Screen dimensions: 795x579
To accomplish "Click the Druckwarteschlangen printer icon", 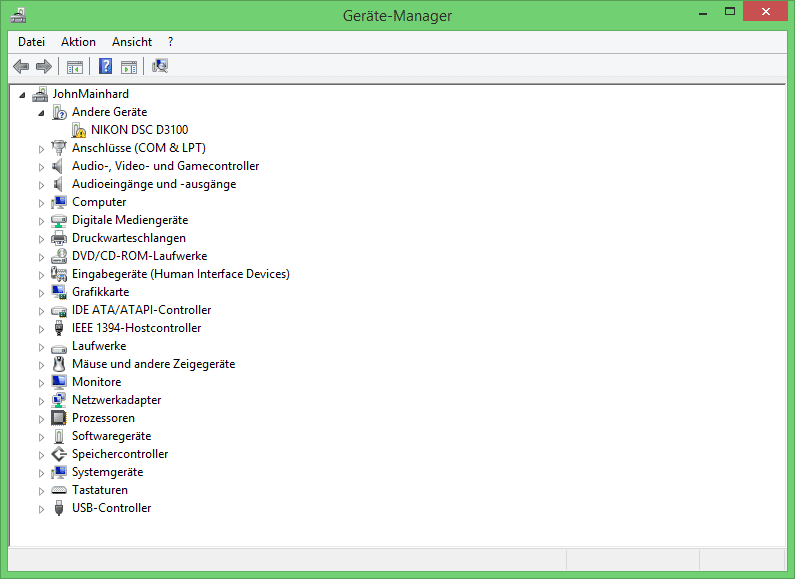I will pyautogui.click(x=59, y=238).
